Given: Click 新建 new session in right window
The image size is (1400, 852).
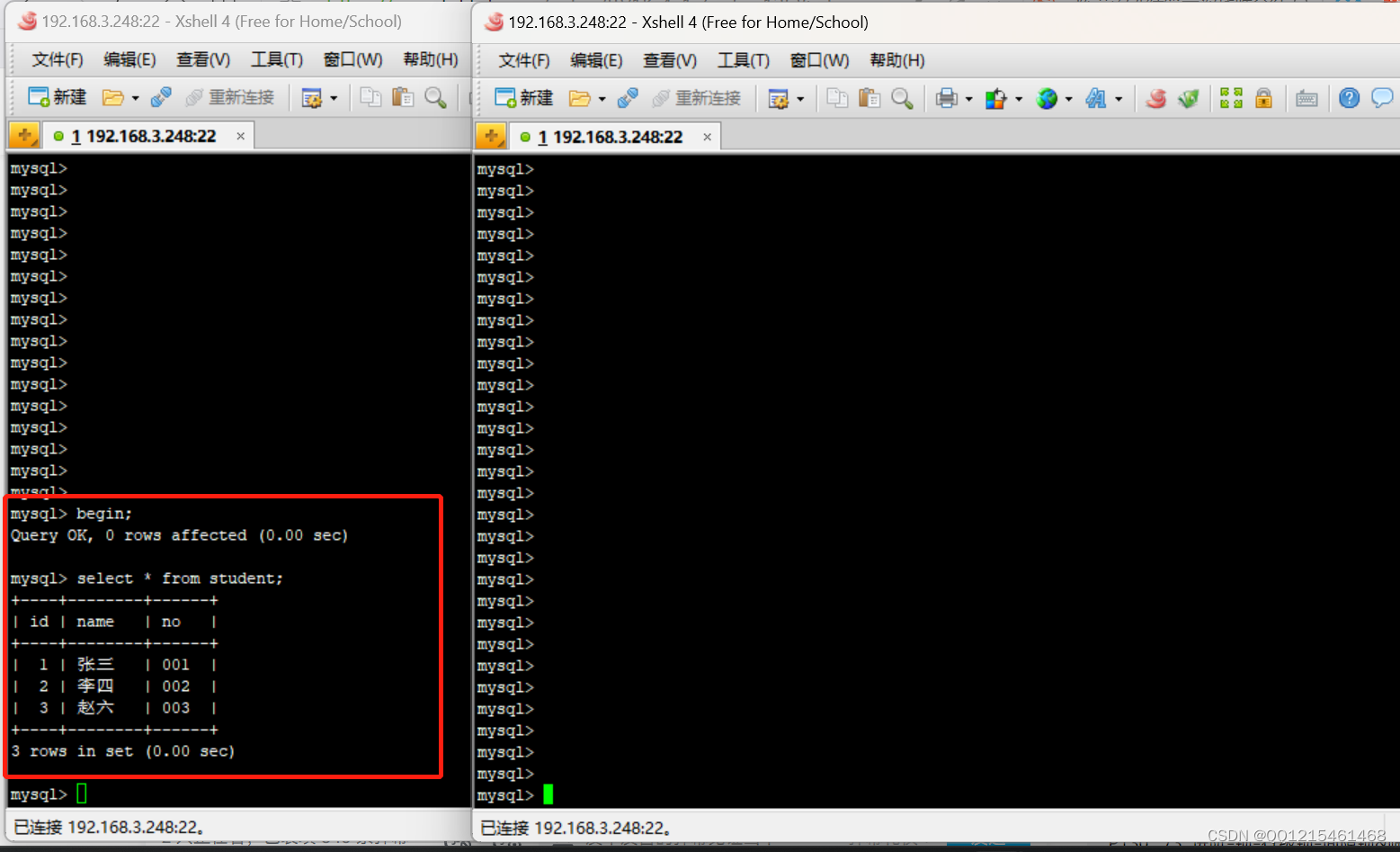Looking at the screenshot, I should pyautogui.click(x=524, y=98).
